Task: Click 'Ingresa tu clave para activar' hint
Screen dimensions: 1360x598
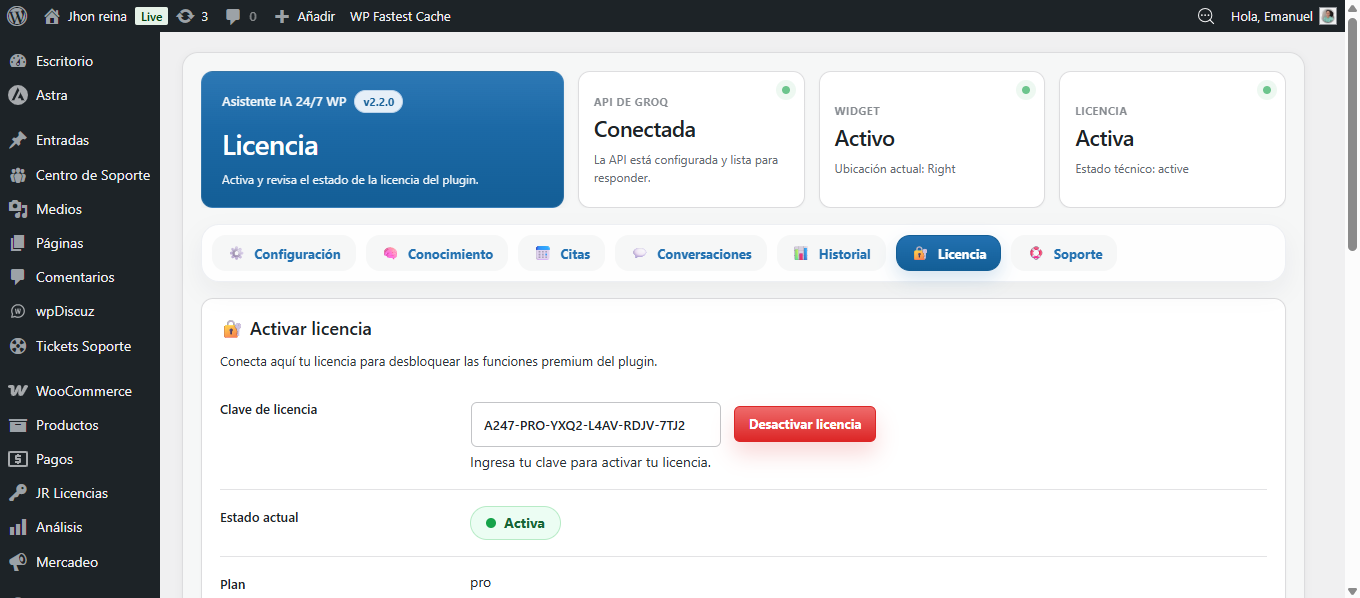Action: [x=591, y=463]
